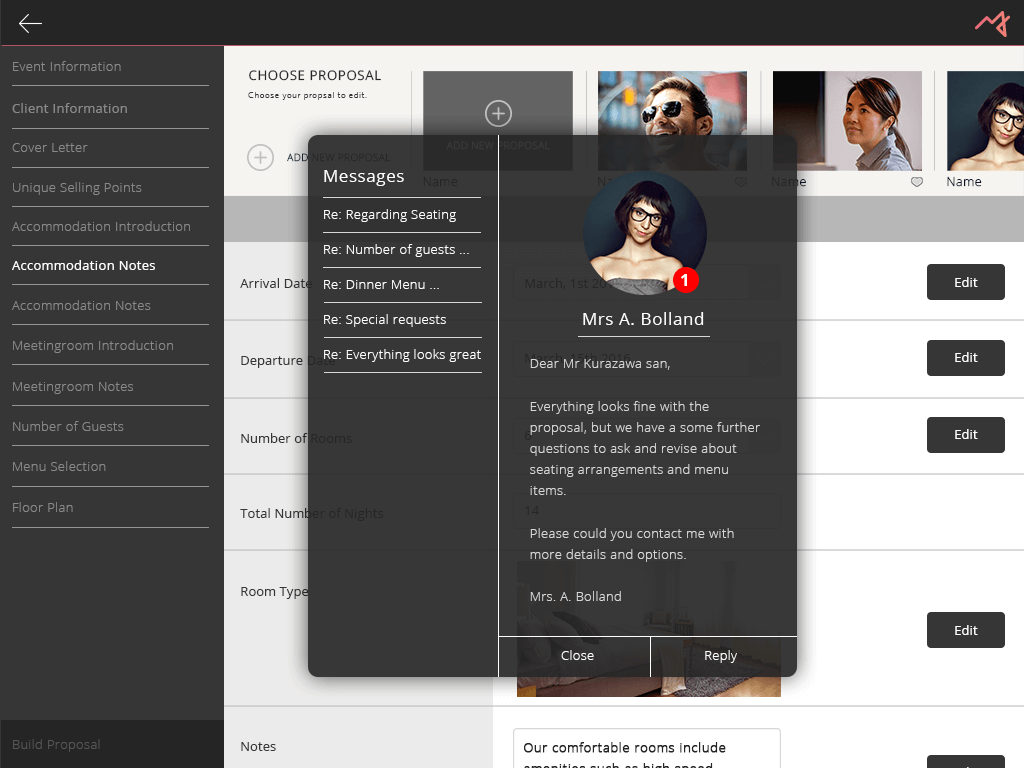Close the messages dialog

click(575, 656)
